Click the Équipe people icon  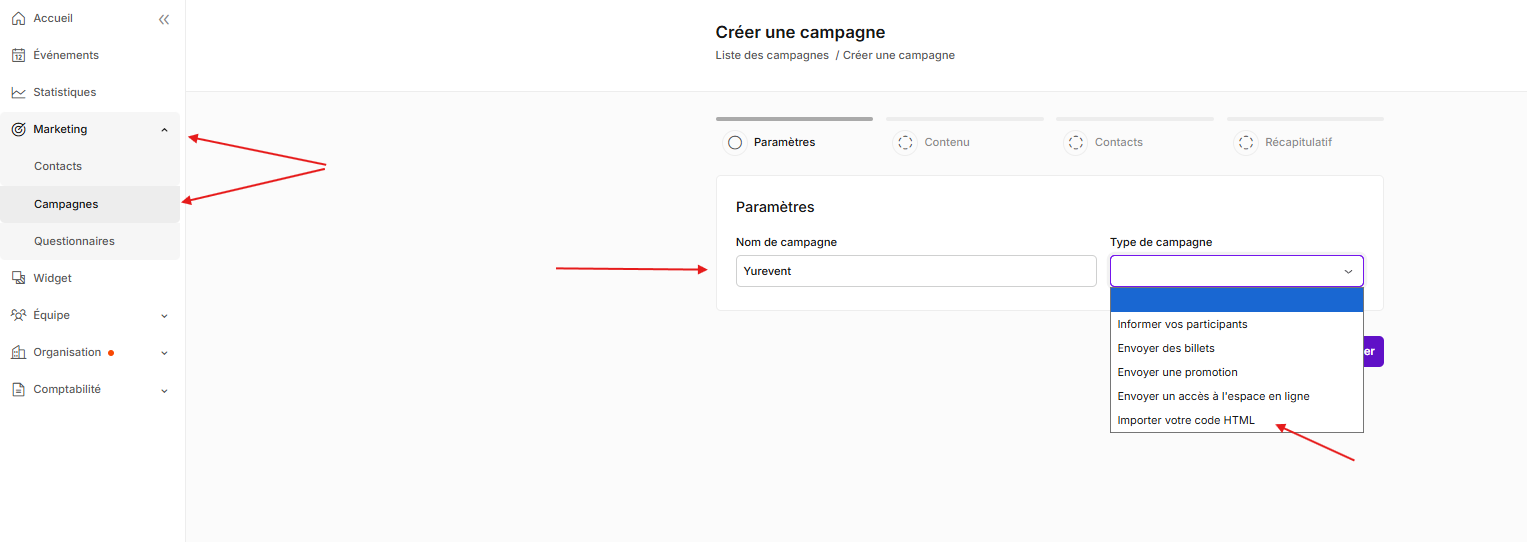(18, 315)
